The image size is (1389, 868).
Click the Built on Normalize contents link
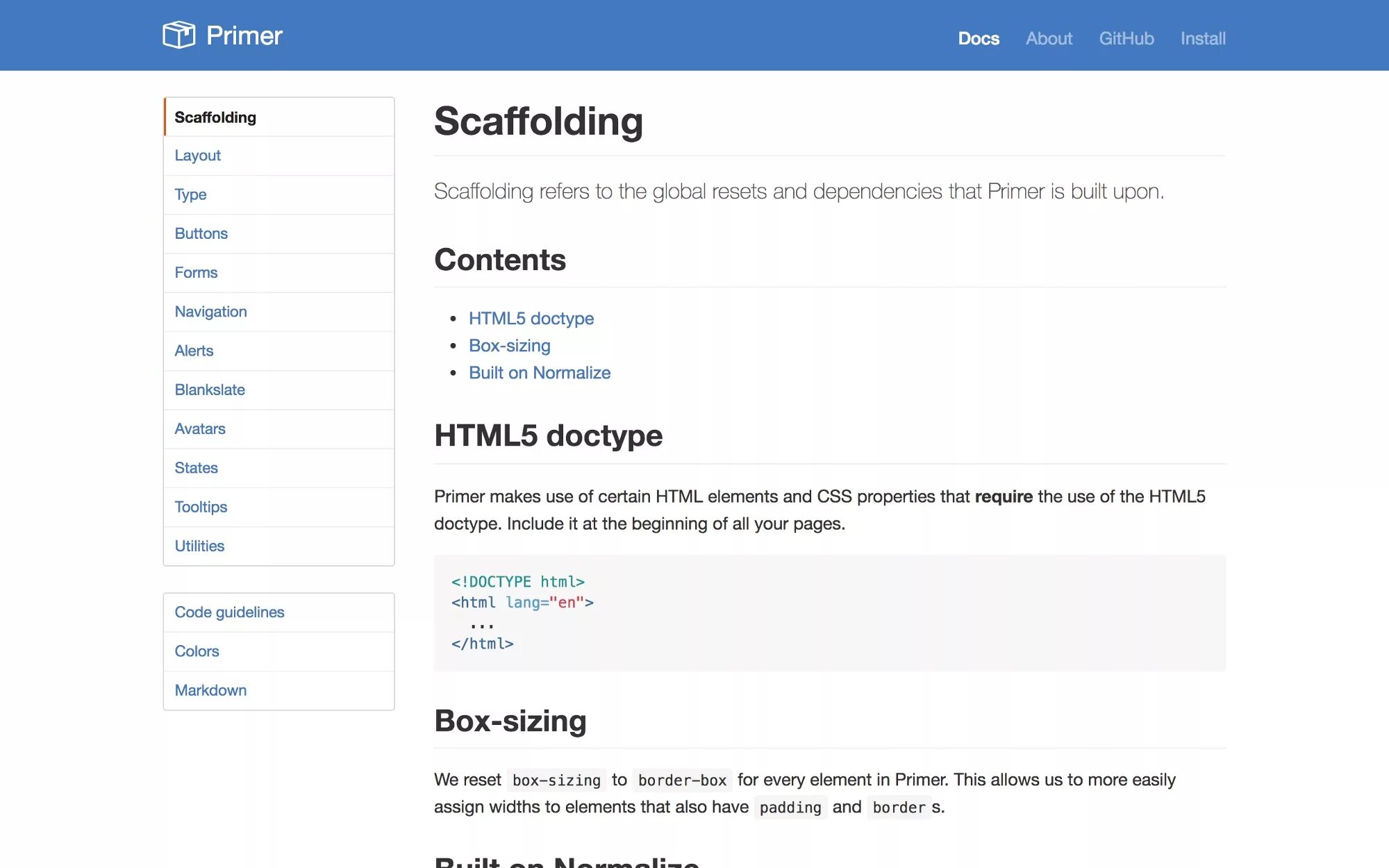(x=539, y=372)
